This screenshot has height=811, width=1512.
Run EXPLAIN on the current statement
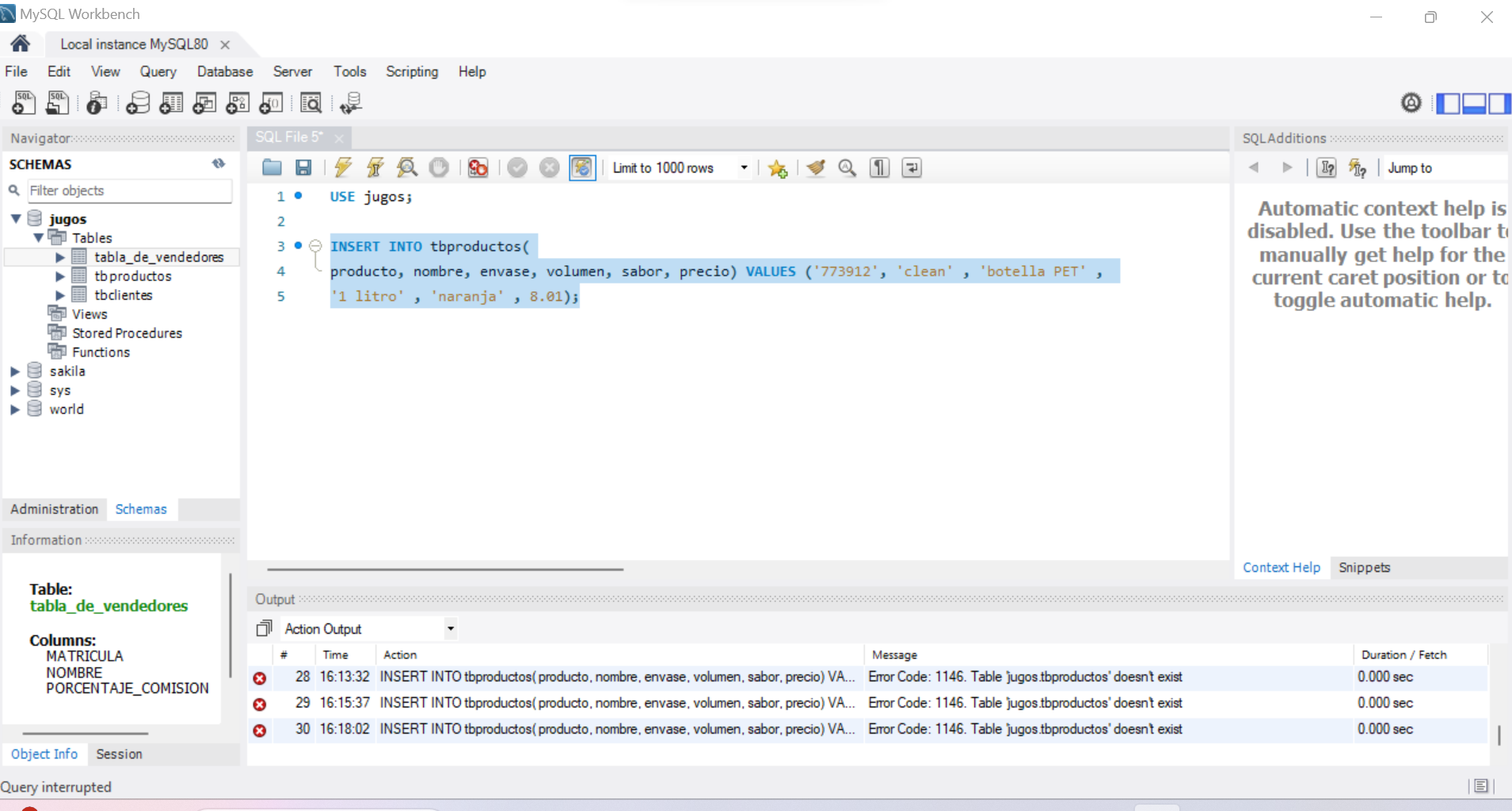[x=407, y=167]
